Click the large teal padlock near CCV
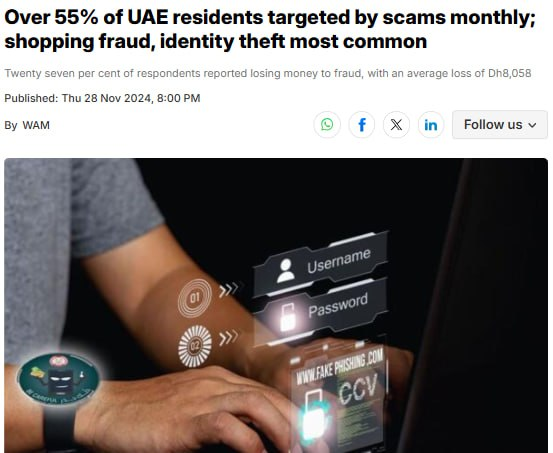This screenshot has width=553, height=453. coord(313,415)
